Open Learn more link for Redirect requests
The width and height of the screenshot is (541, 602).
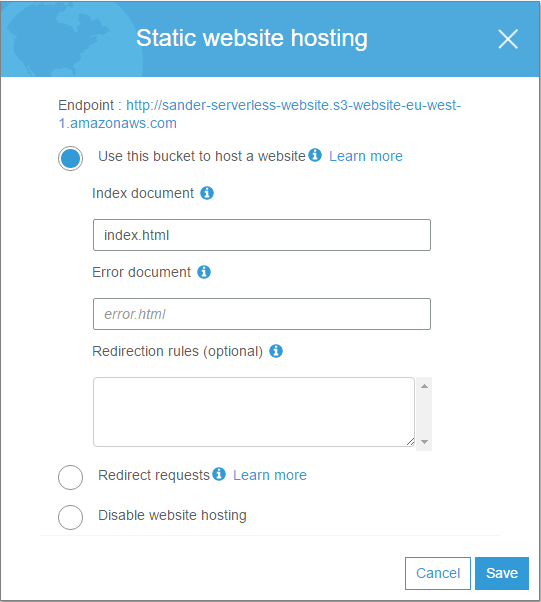[270, 475]
